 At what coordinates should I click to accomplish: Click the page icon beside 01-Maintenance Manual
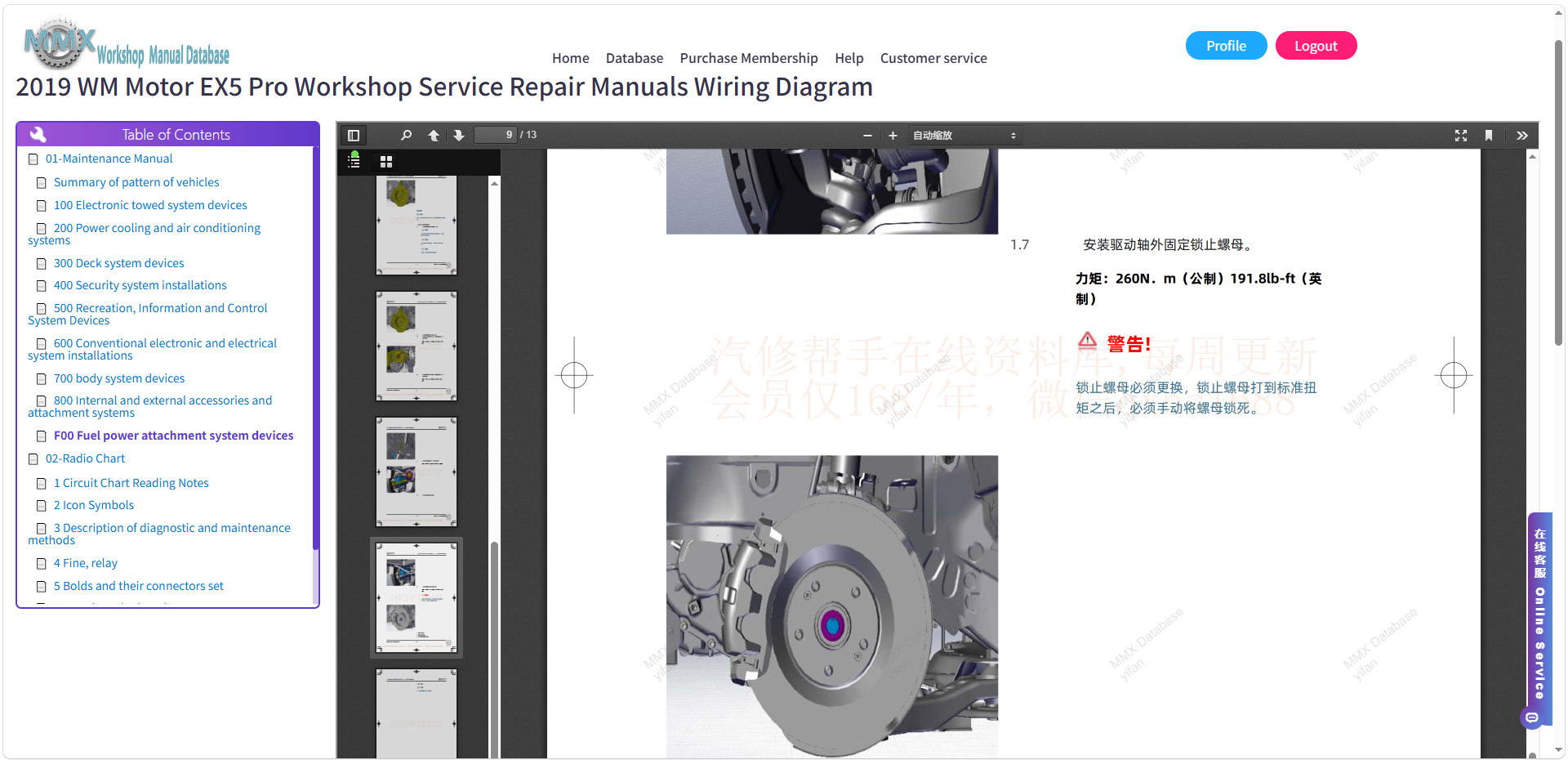tap(33, 159)
